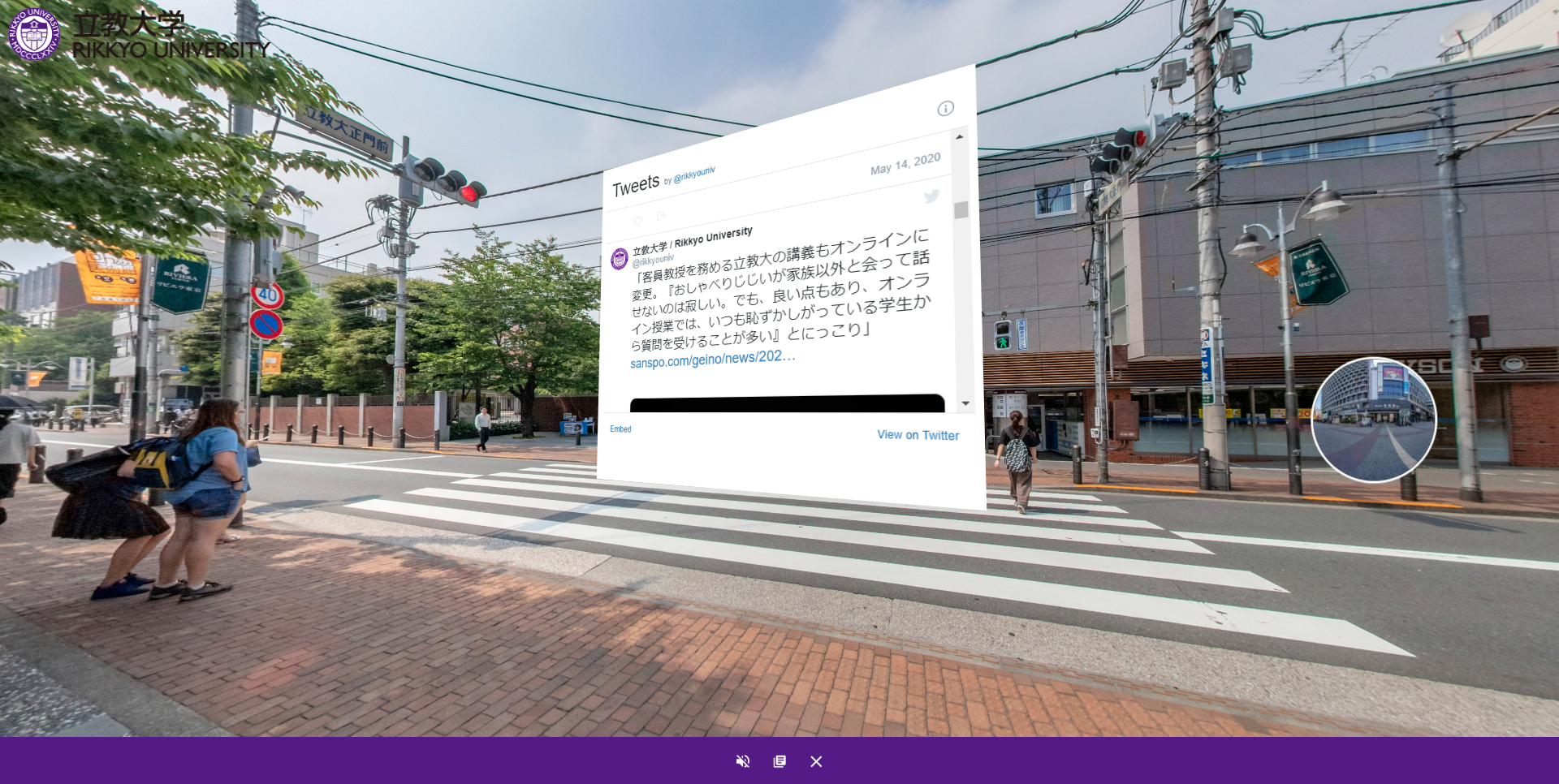
Task: Jump to the circular building scene thumbnail
Action: click(1374, 420)
